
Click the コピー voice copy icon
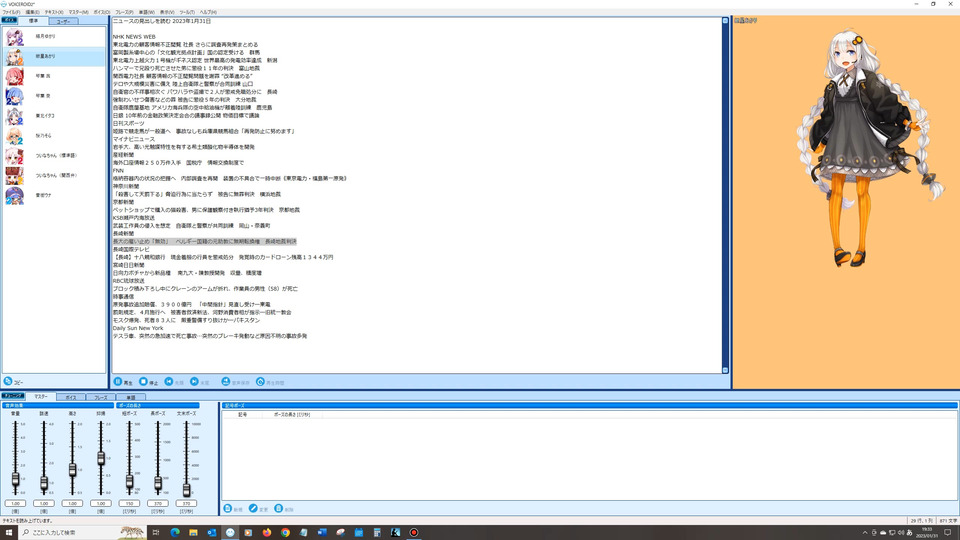click(x=8, y=381)
